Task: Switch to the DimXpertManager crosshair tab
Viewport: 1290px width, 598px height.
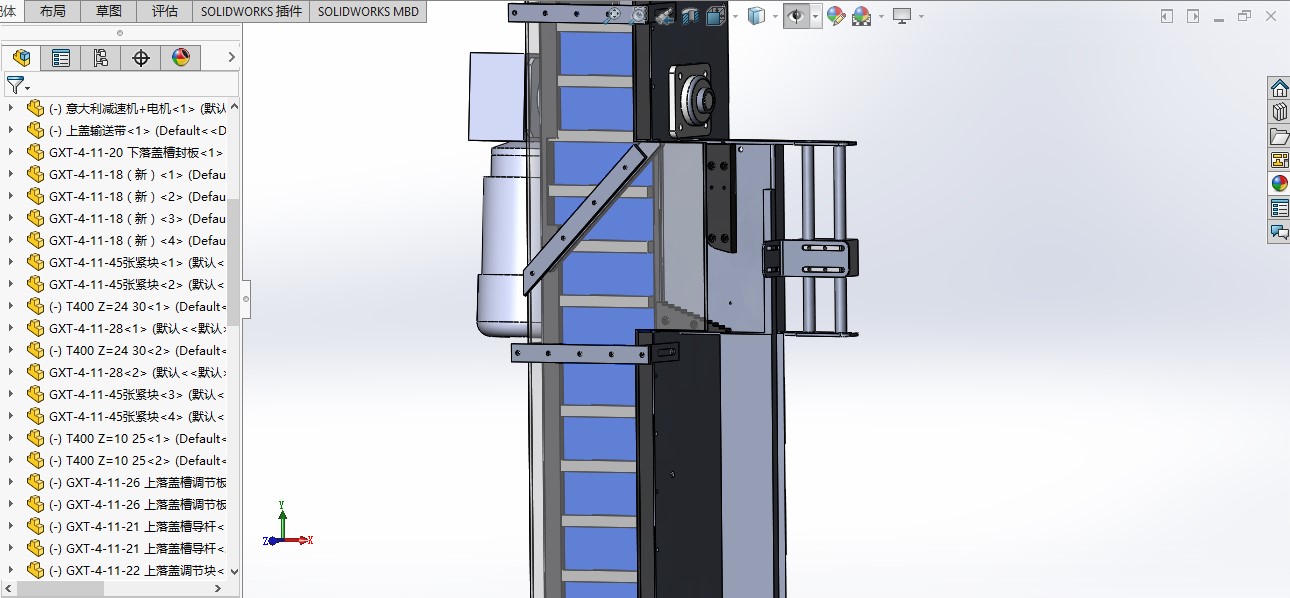Action: (141, 58)
